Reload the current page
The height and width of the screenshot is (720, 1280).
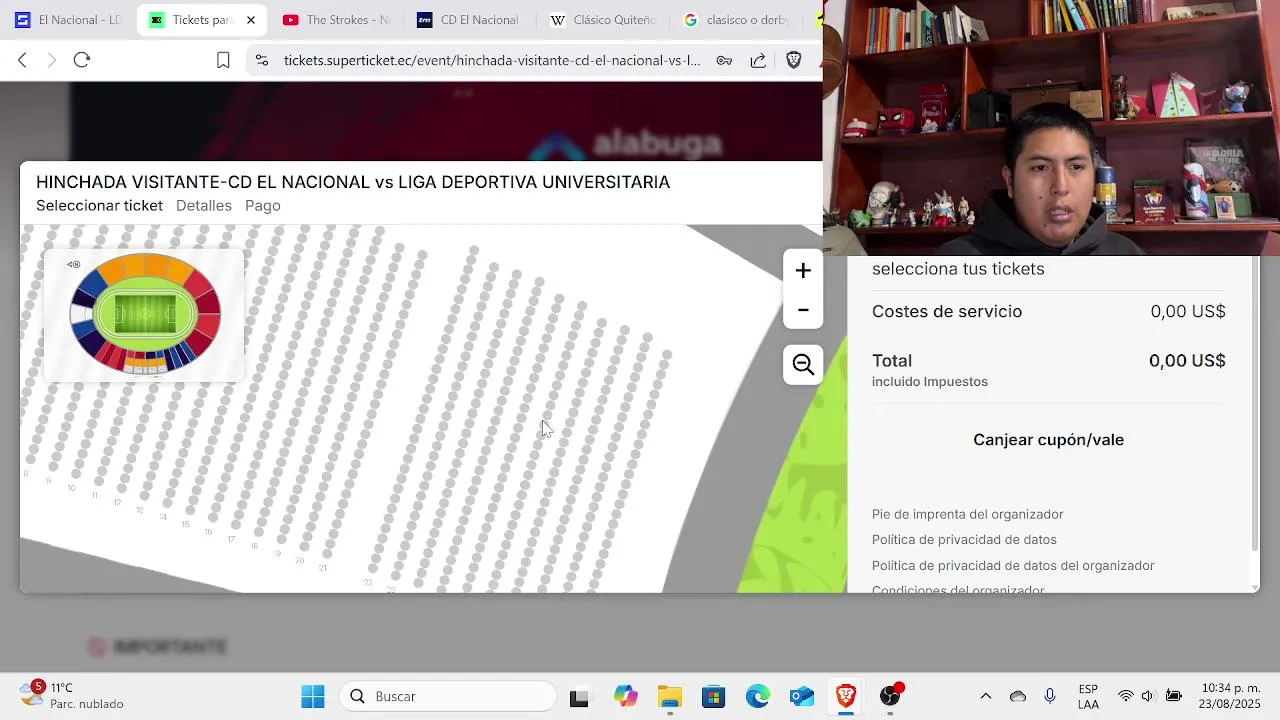[82, 60]
